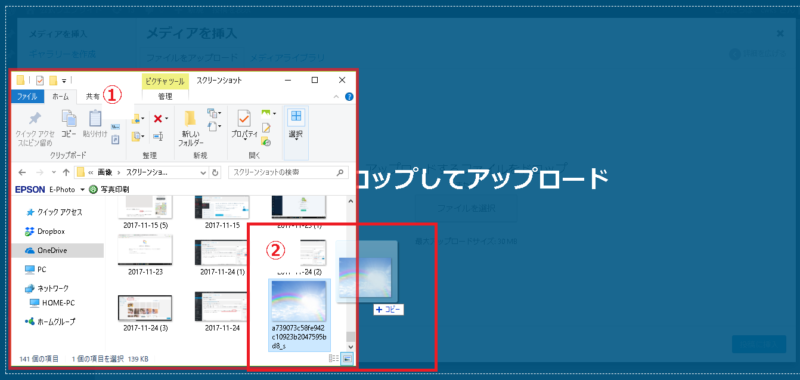Click ファイルを選択 button in background dialog

coord(466,208)
